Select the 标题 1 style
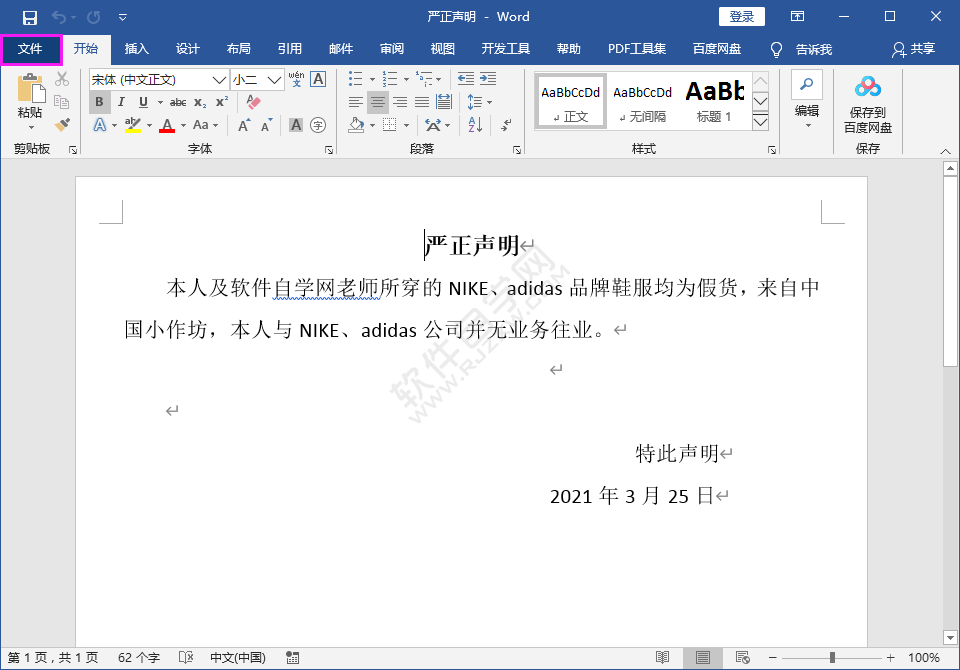 [714, 95]
